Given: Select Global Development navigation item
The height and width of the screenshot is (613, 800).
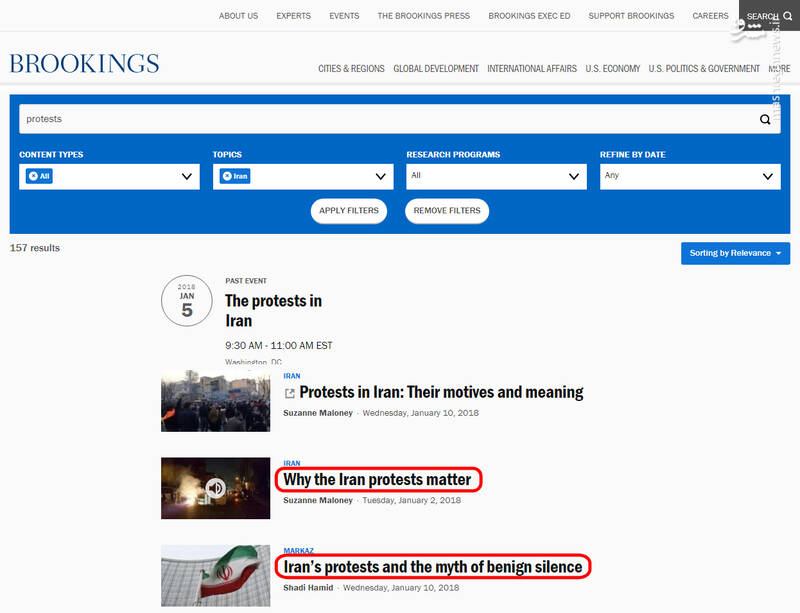Looking at the screenshot, I should coord(436,68).
